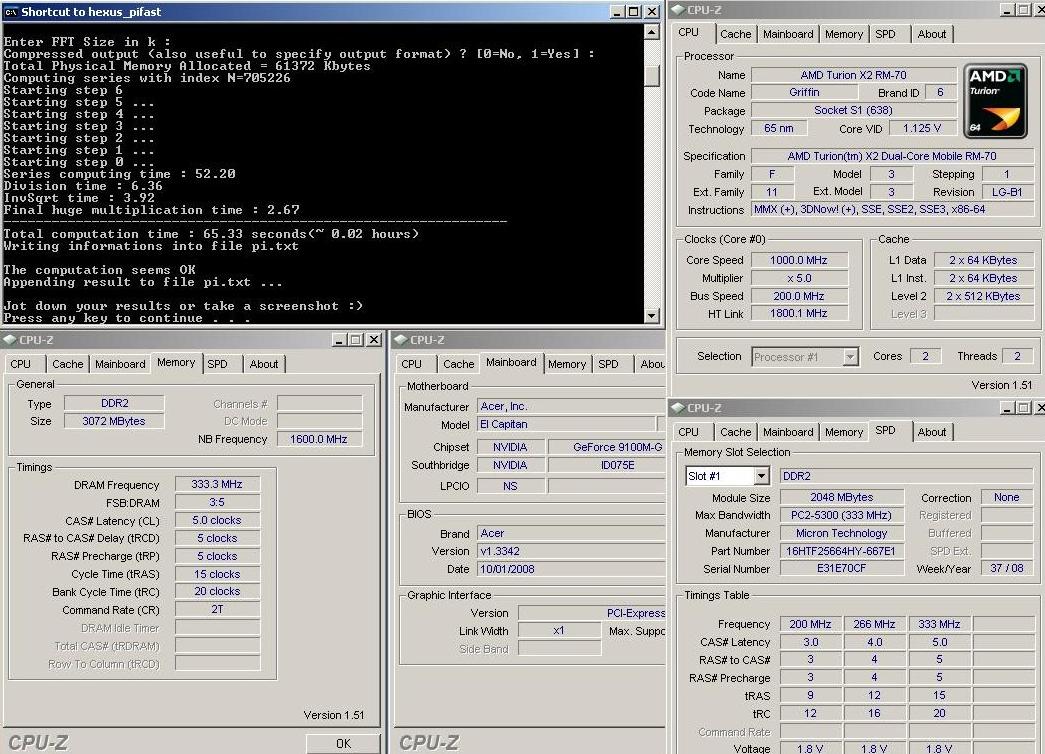
Task: Click NB Frequency value 1600.0 MHz
Action: click(319, 439)
